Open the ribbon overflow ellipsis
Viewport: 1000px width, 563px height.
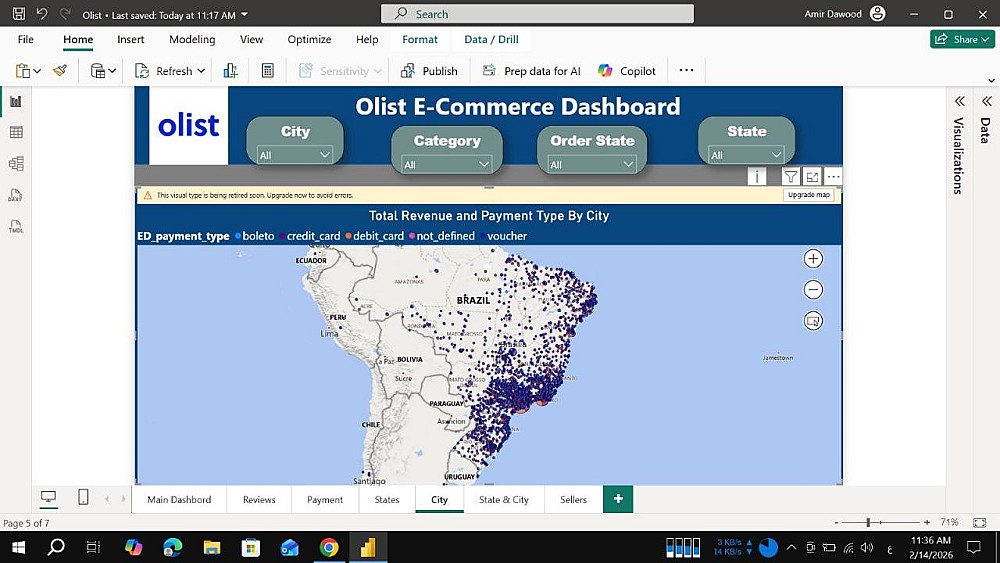(x=686, y=70)
